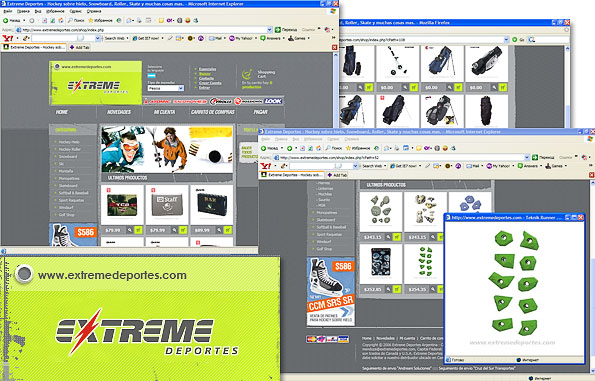Viewport: 595px width, 381px height.
Task: Open Back history dropdown arrow in home page IE window
Action: pos(24,20)
